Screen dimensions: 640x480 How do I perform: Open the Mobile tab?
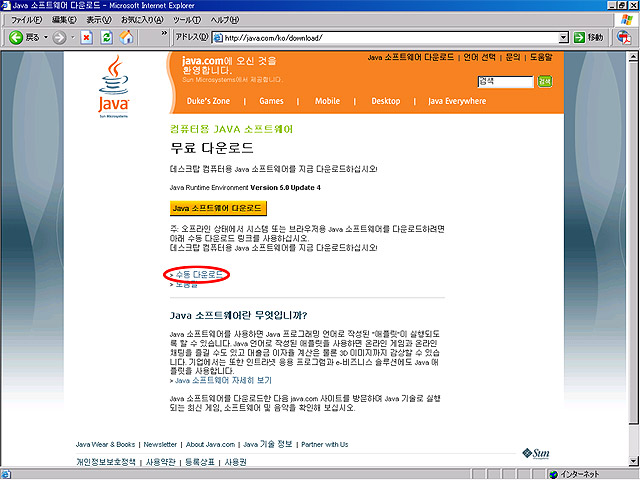point(327,101)
